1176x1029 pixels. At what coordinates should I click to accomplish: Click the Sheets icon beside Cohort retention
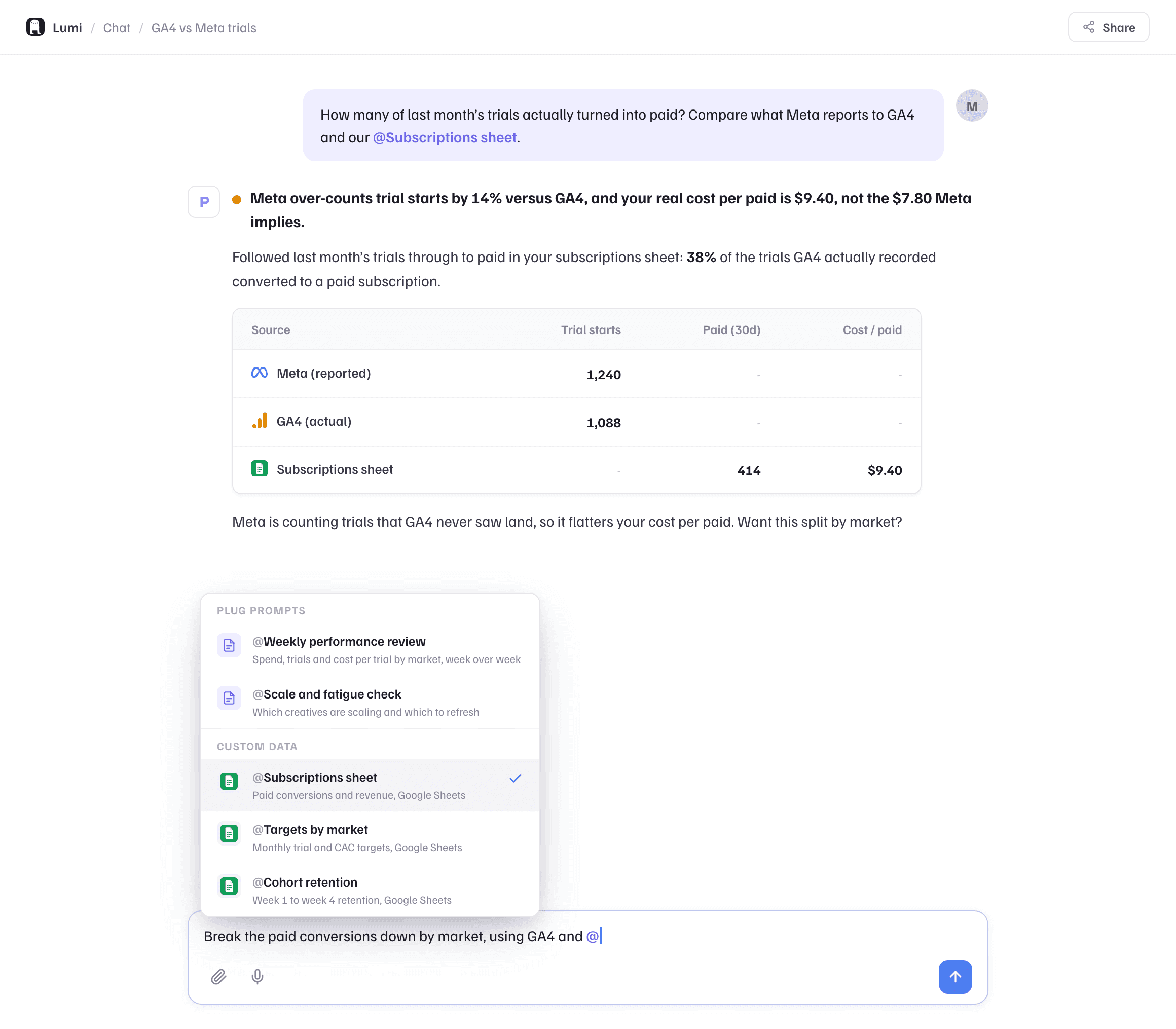point(229,886)
